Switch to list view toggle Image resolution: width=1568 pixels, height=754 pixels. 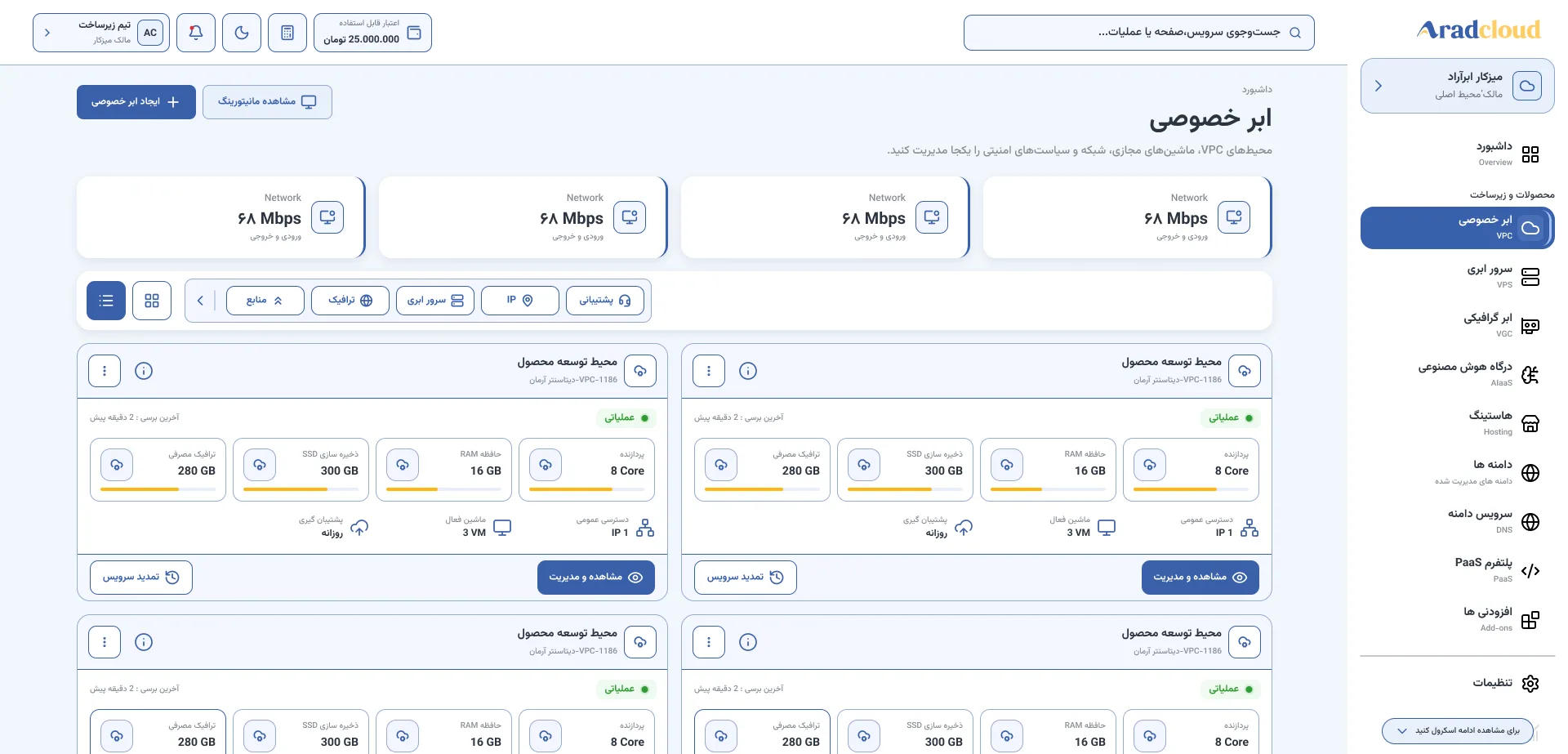tap(106, 301)
